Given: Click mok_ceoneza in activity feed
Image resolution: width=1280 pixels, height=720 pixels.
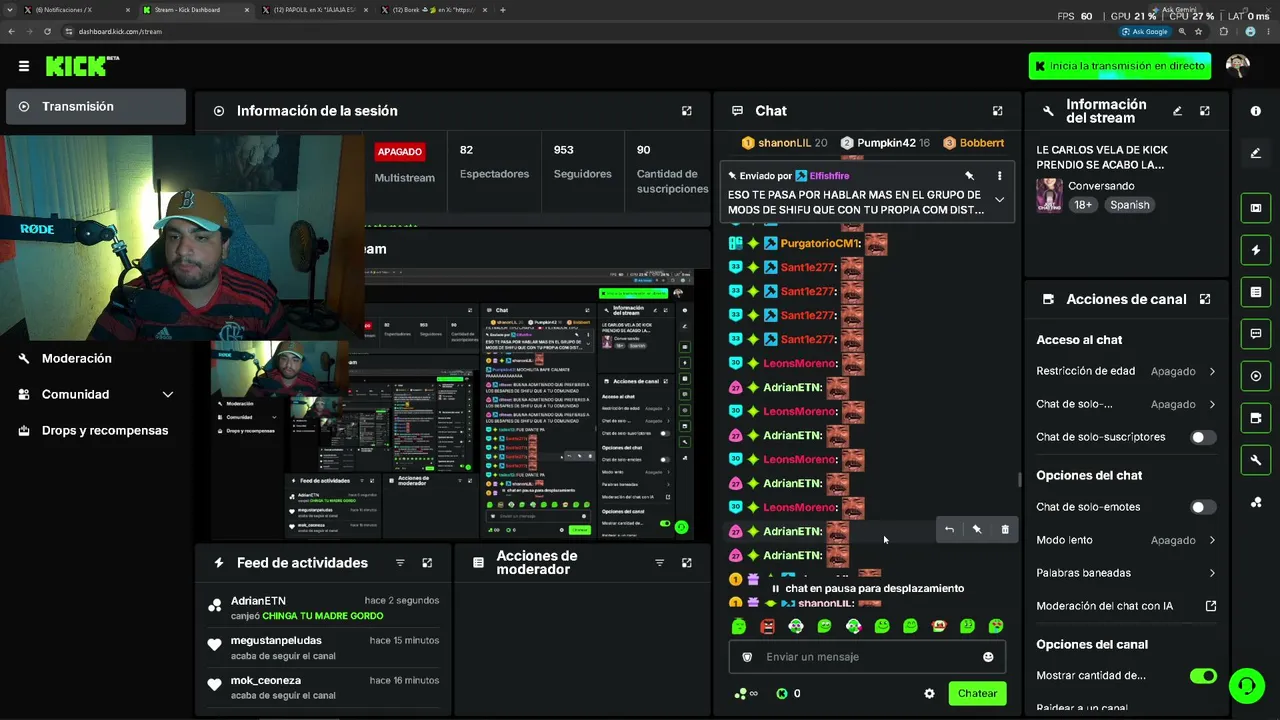Looking at the screenshot, I should coord(266,680).
